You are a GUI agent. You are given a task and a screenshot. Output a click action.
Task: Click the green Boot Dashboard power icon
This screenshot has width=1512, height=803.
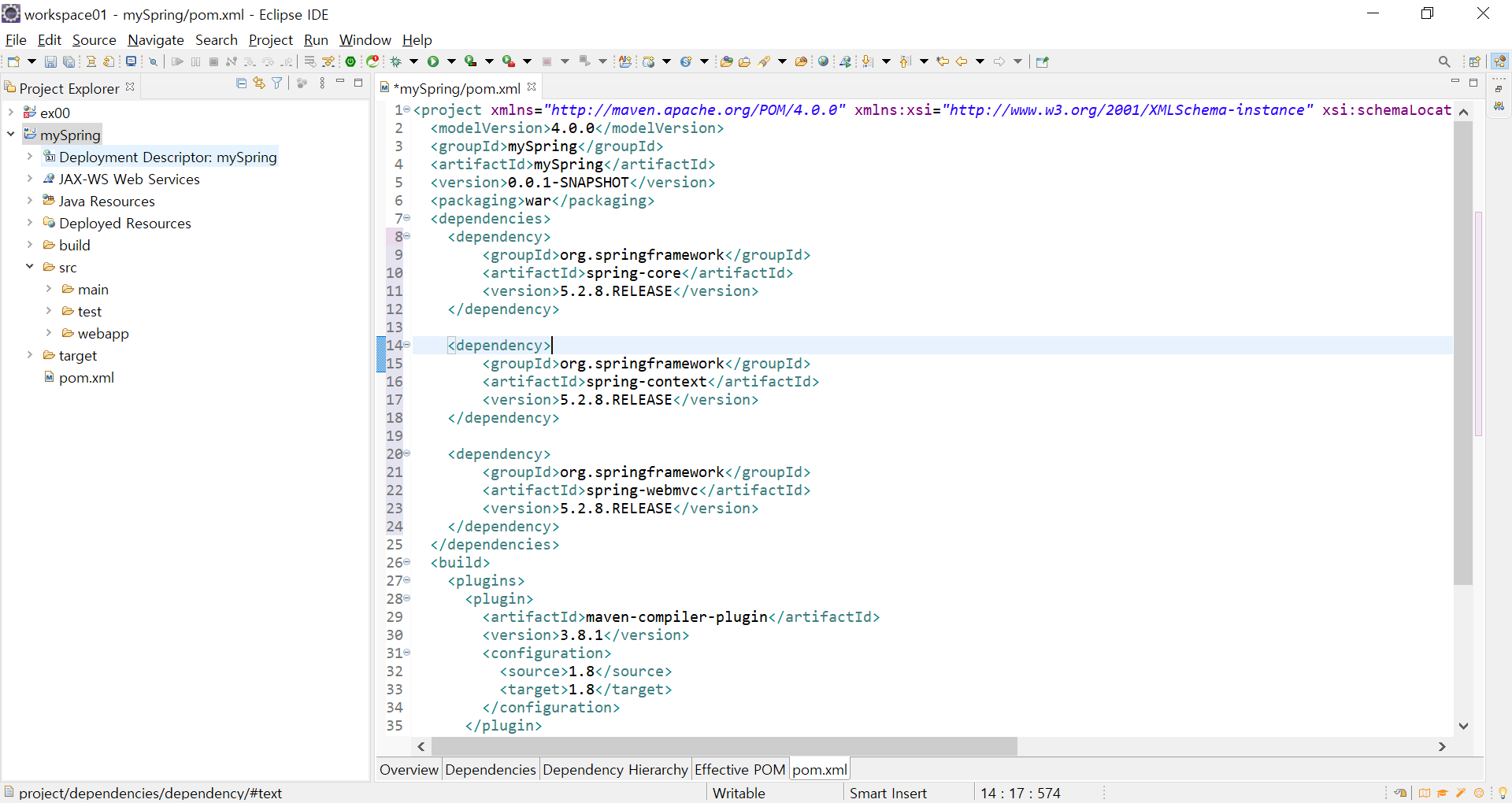351,61
